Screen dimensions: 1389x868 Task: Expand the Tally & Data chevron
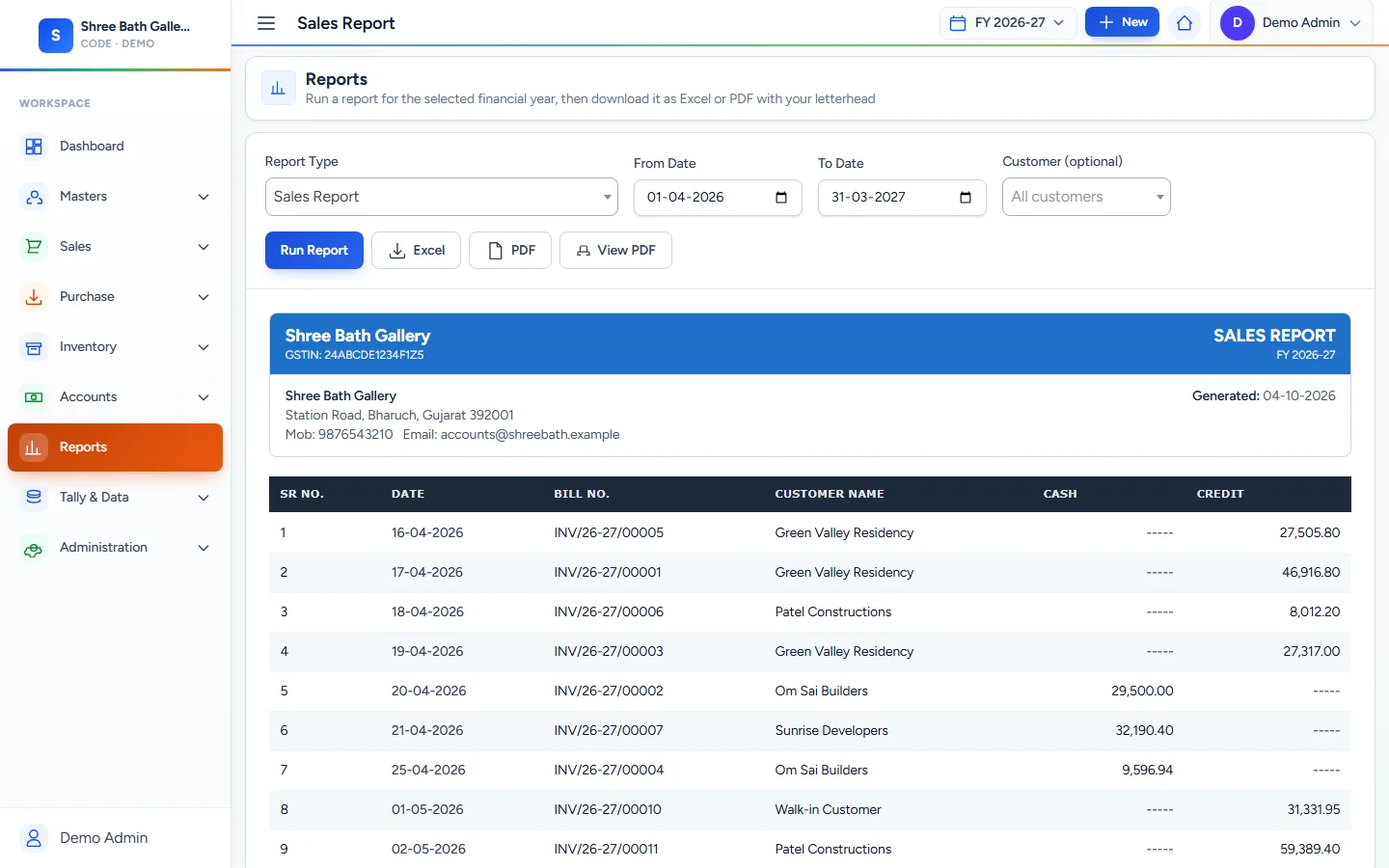[204, 498]
